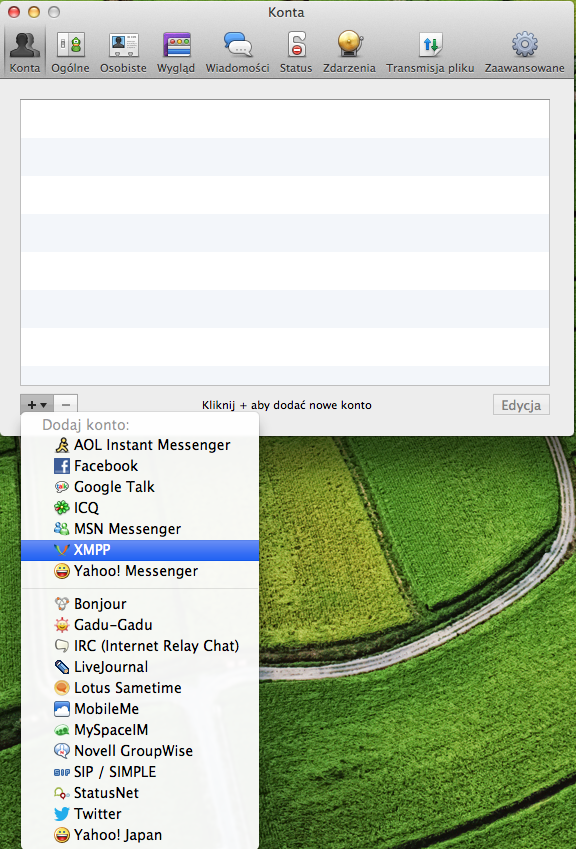This screenshot has width=576, height=849.
Task: Choose Twitter from the account menu
Action: point(140,814)
